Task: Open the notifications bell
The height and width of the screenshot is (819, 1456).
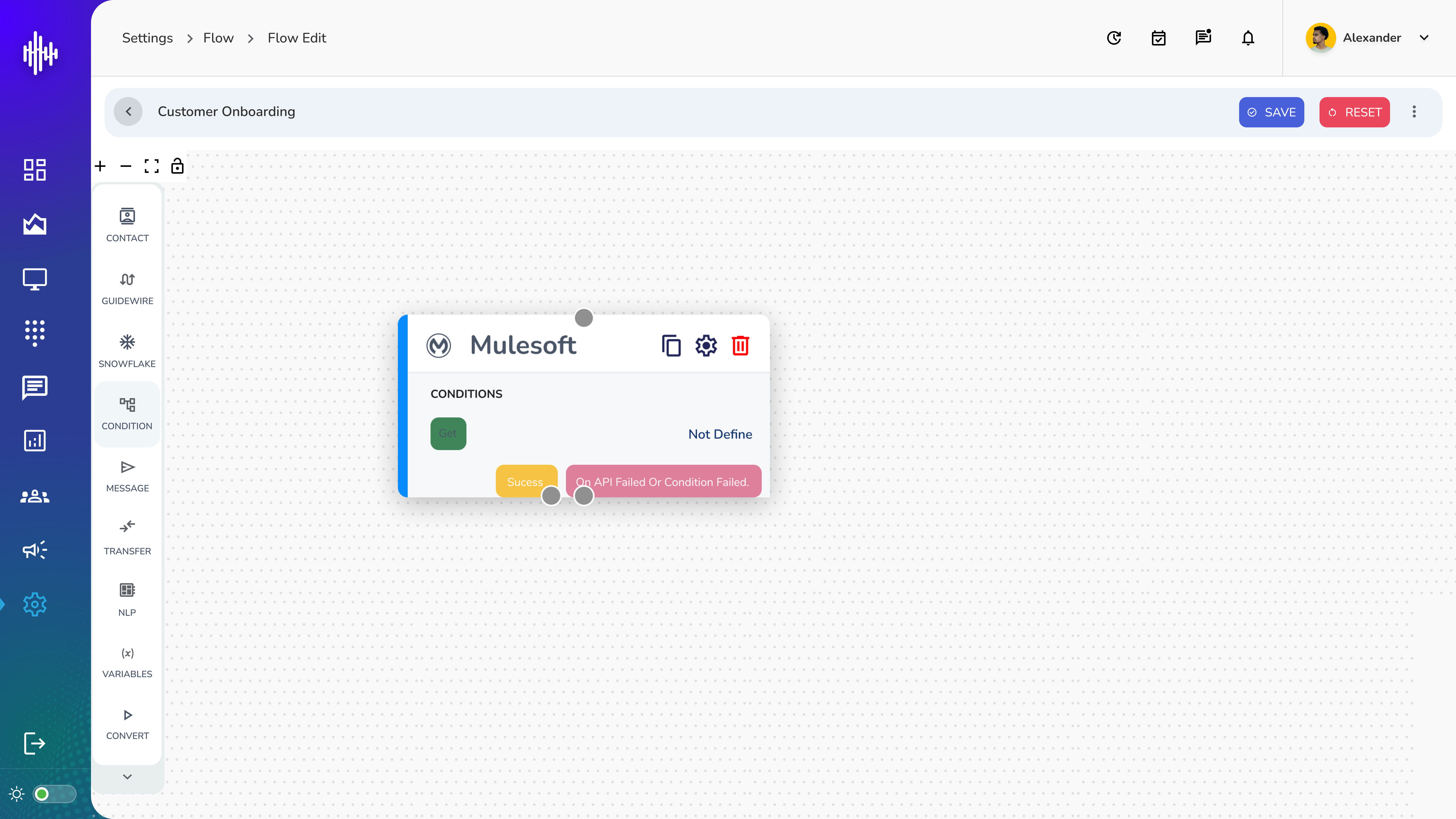Action: pyautogui.click(x=1248, y=38)
